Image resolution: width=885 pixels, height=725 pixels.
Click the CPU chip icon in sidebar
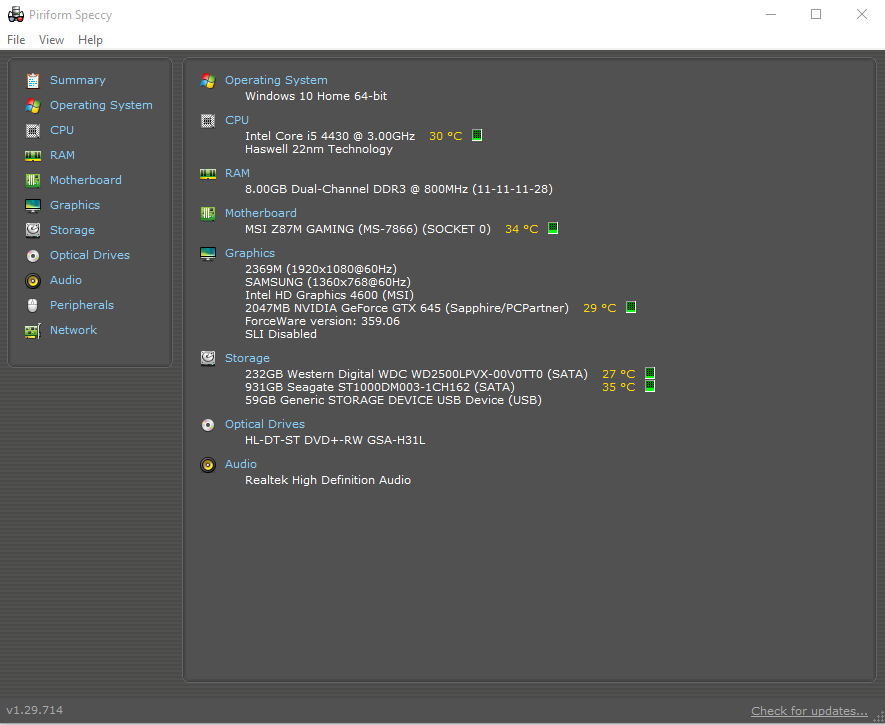pyautogui.click(x=33, y=130)
